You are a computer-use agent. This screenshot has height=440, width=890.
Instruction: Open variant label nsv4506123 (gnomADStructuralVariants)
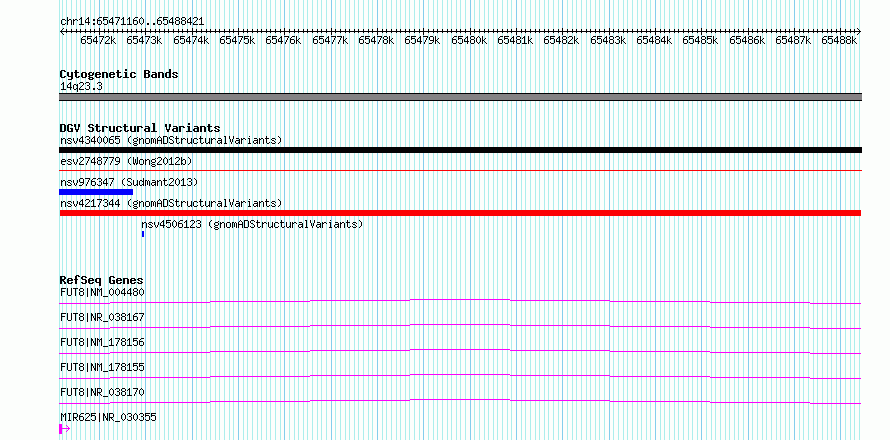click(x=252, y=224)
